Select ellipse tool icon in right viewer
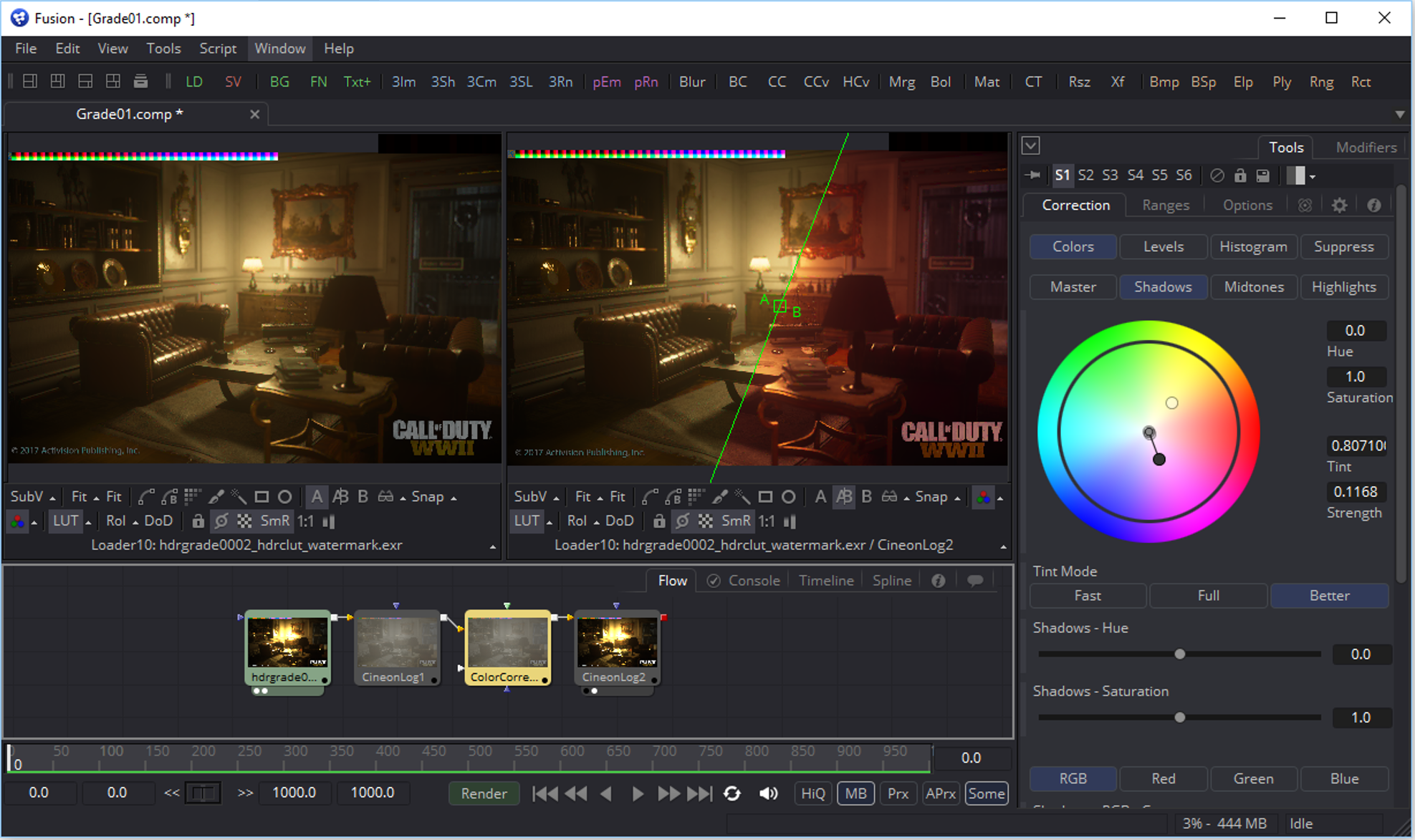The image size is (1415, 840). pyautogui.click(x=788, y=497)
